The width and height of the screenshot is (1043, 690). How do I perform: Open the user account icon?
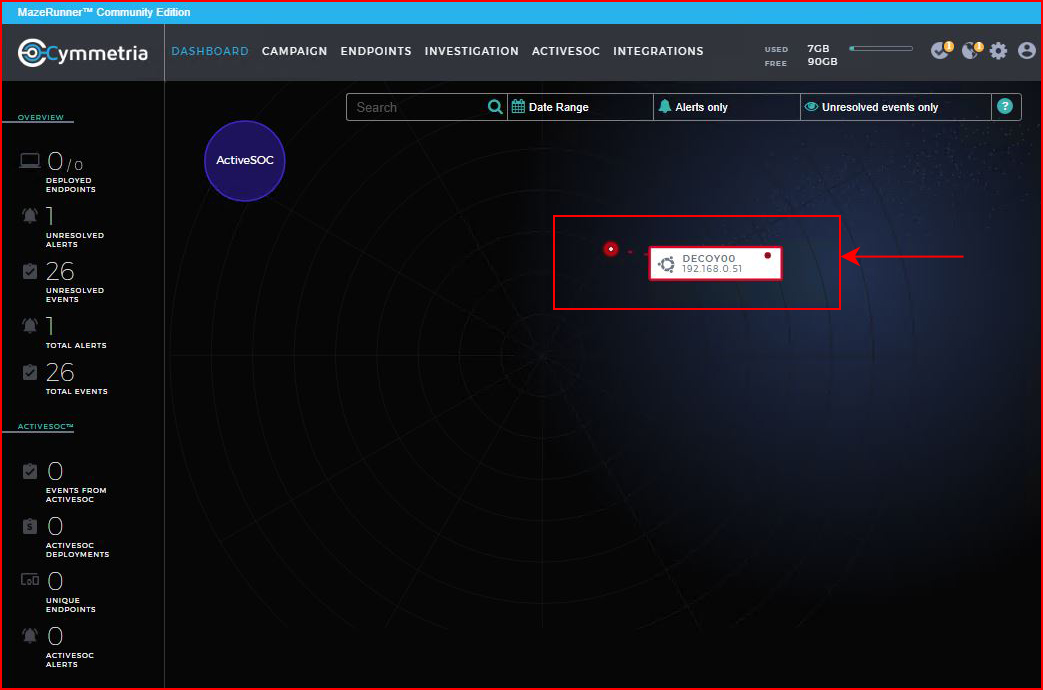[x=1026, y=51]
